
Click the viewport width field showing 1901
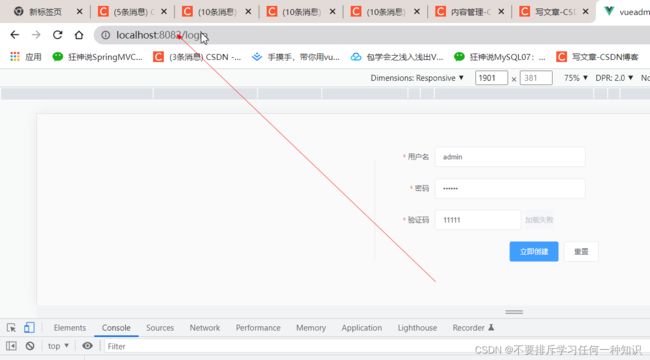pyautogui.click(x=491, y=78)
